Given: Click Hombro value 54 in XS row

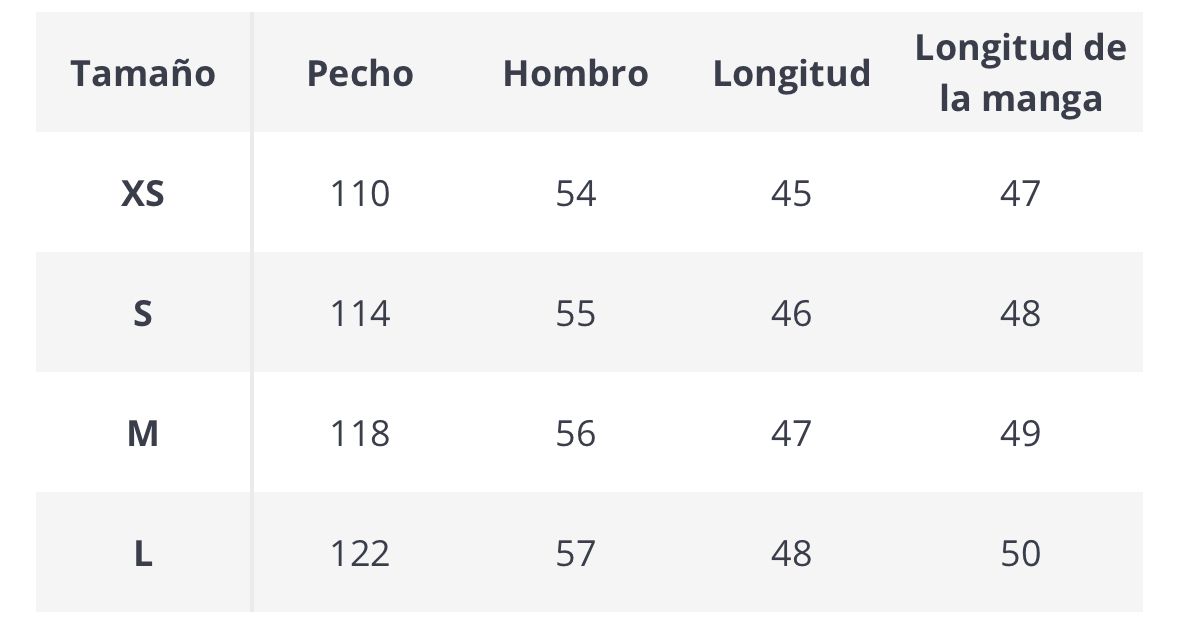Looking at the screenshot, I should (x=575, y=193).
